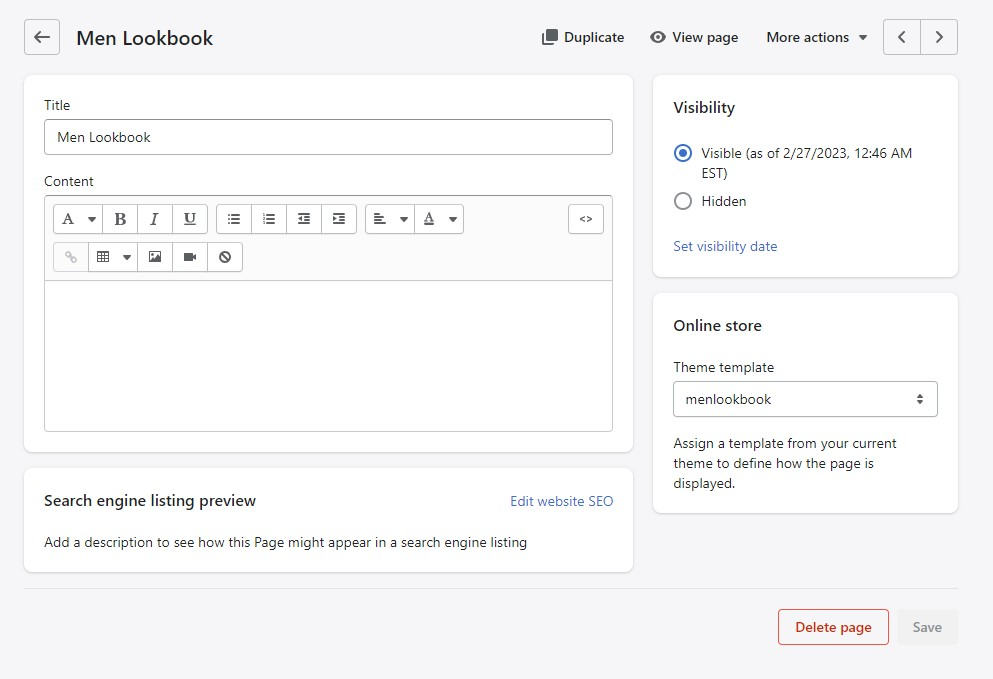Viewport: 993px width, 679px height.
Task: Open the More actions menu
Action: (816, 37)
